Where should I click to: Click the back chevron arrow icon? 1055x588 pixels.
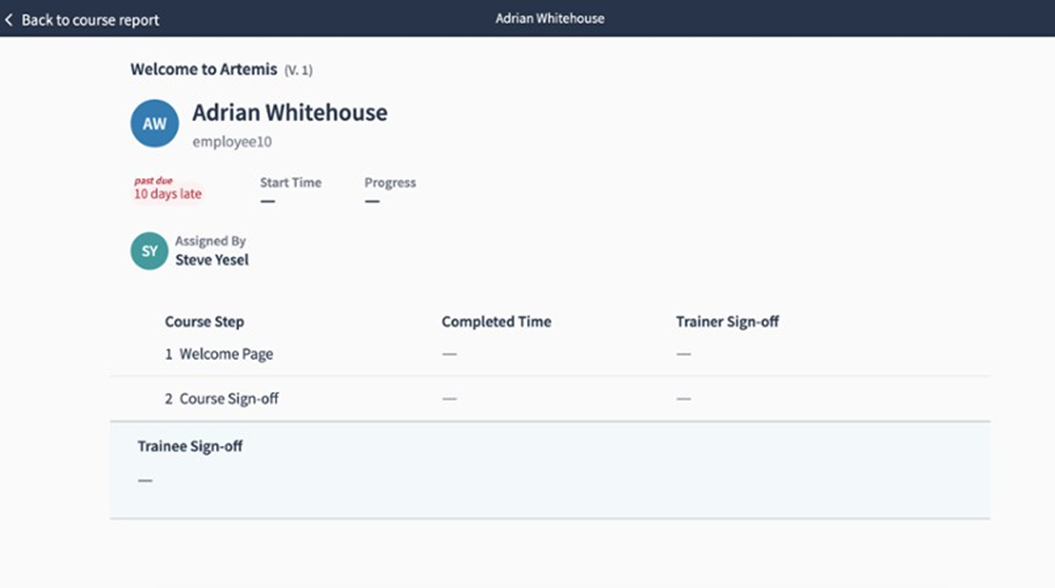[9, 20]
